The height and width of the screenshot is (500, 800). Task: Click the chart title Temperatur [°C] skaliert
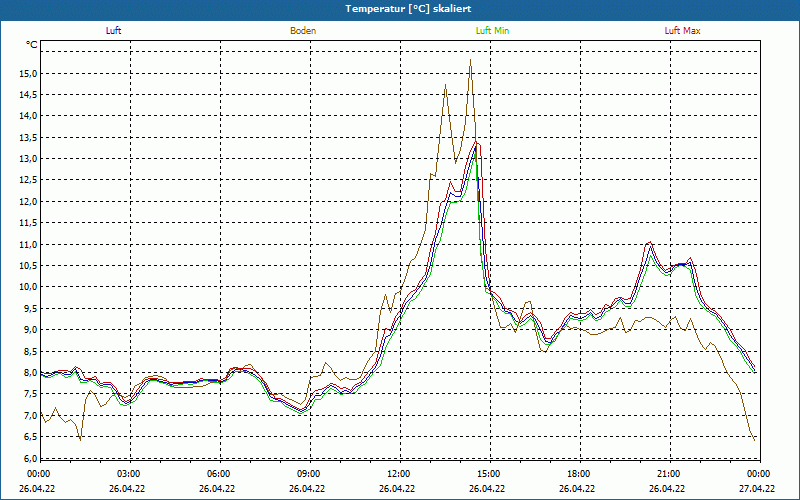(x=408, y=9)
